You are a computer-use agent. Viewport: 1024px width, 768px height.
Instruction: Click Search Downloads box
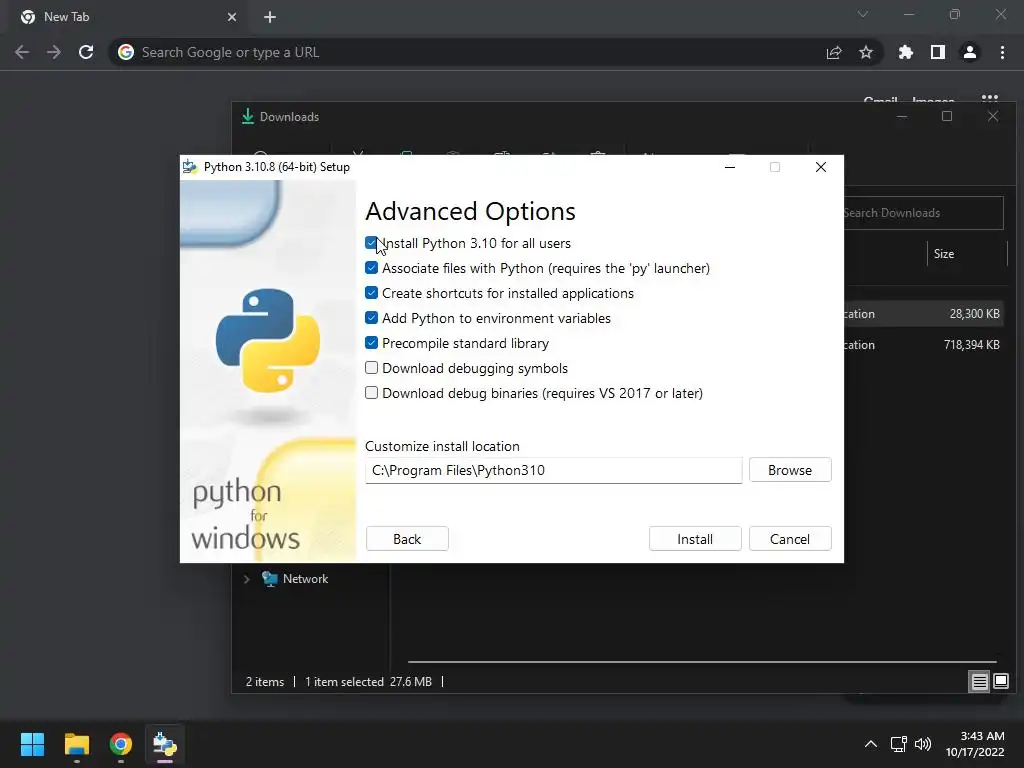click(923, 213)
